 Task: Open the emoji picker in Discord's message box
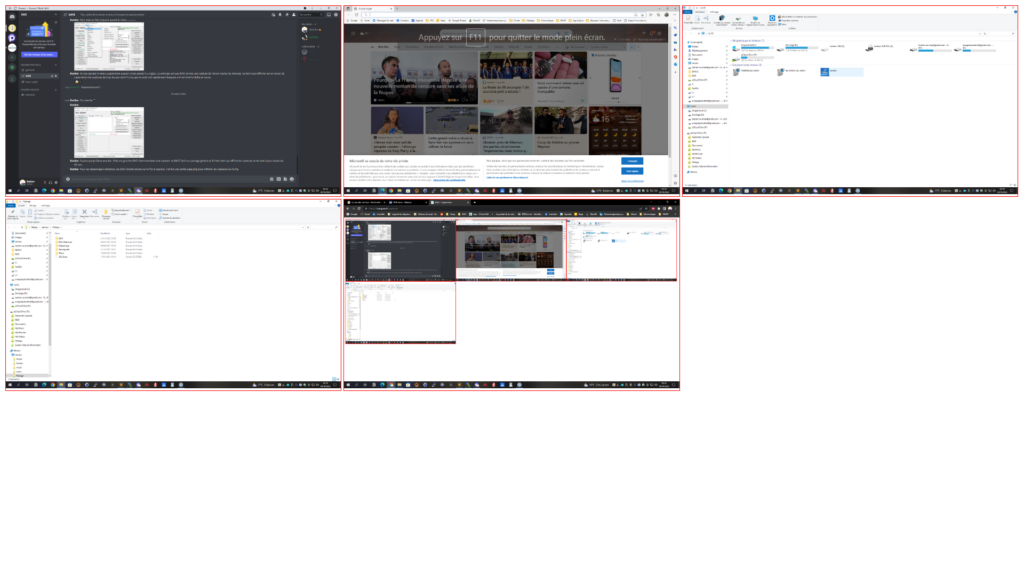click(292, 179)
